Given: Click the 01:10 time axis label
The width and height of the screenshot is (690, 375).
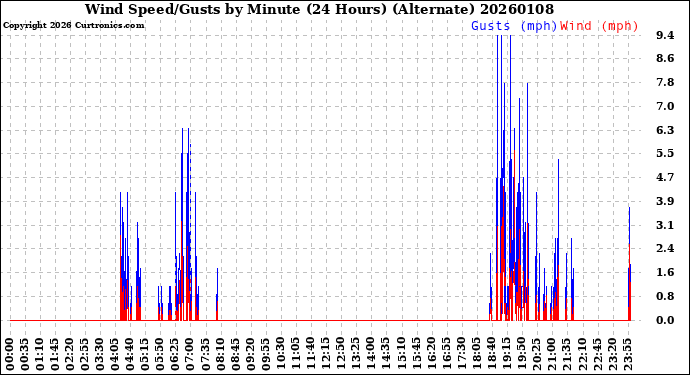Looking at the screenshot, I should click(40, 355).
